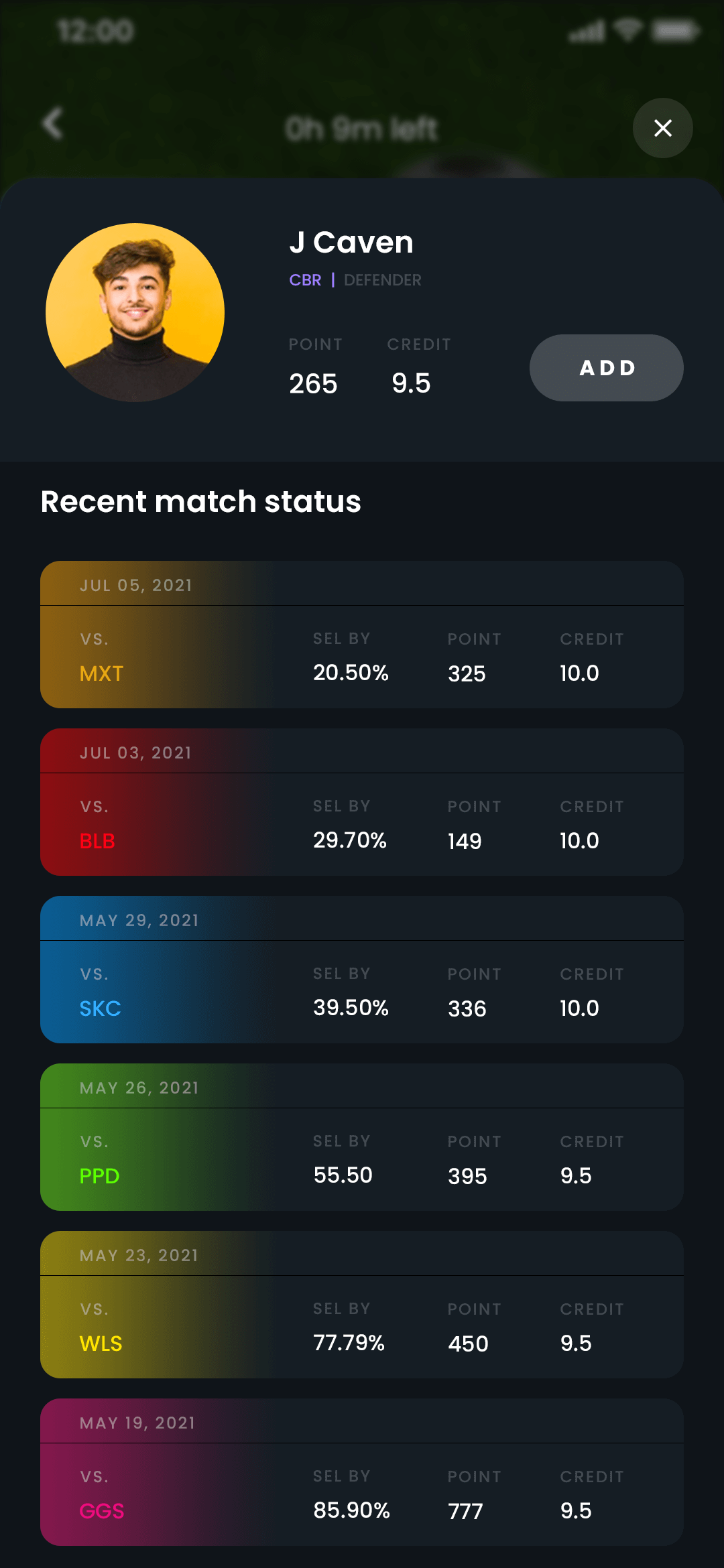Close the player profile overlay
This screenshot has width=724, height=1568.
pos(662,128)
